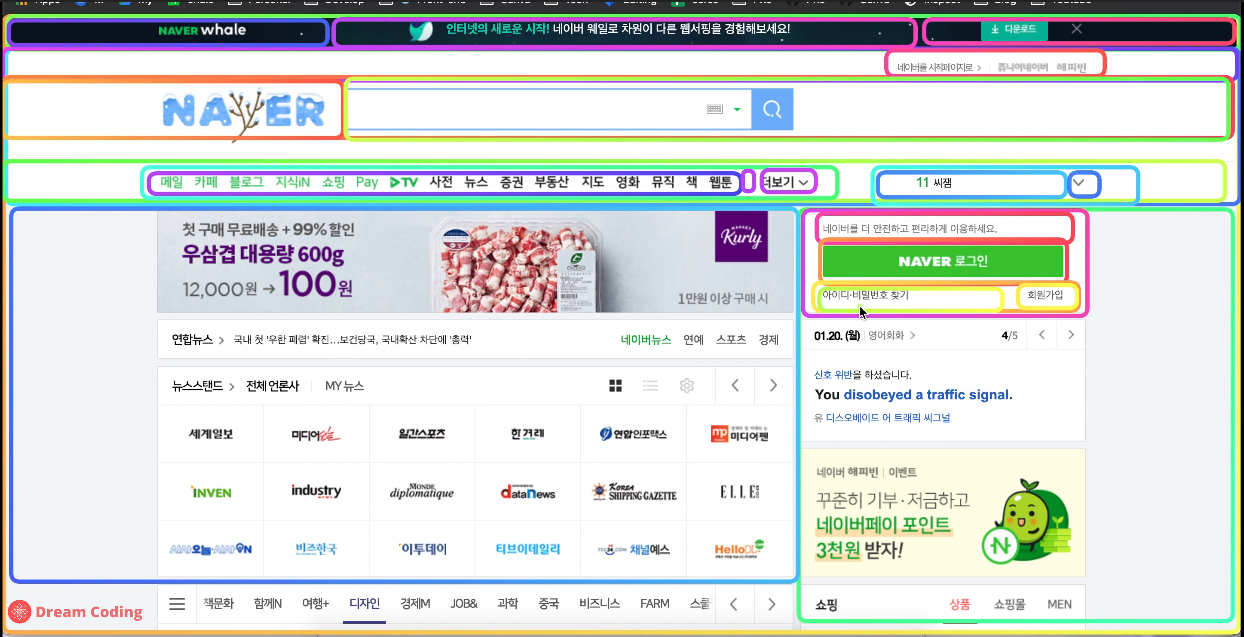
Task: Open 뉴스스탠드 heading link
Action: (198, 386)
